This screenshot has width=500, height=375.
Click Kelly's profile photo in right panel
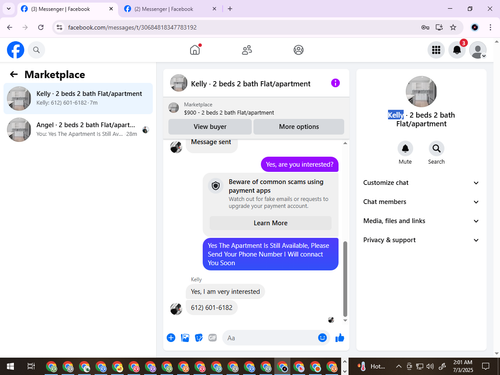pos(421,91)
